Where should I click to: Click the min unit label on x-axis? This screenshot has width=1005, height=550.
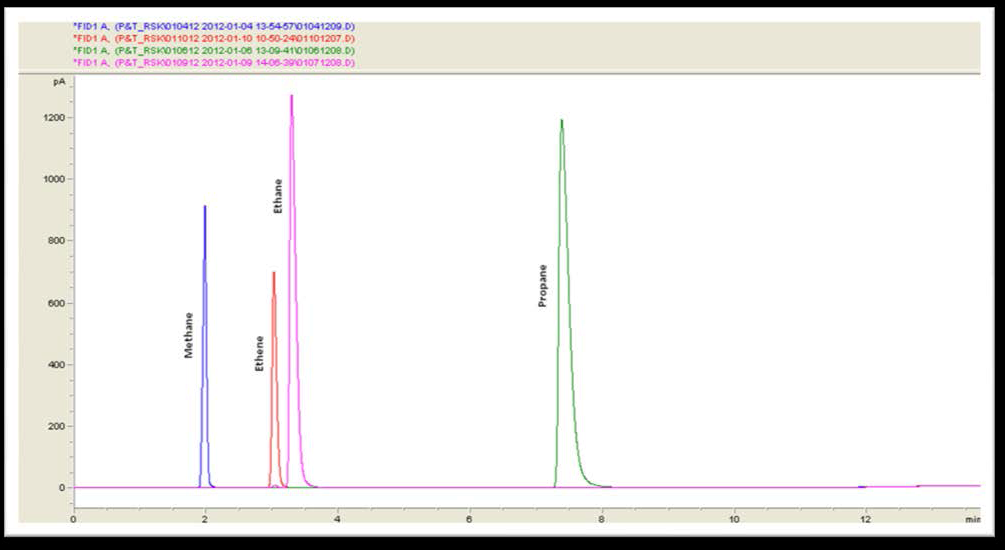[973, 518]
